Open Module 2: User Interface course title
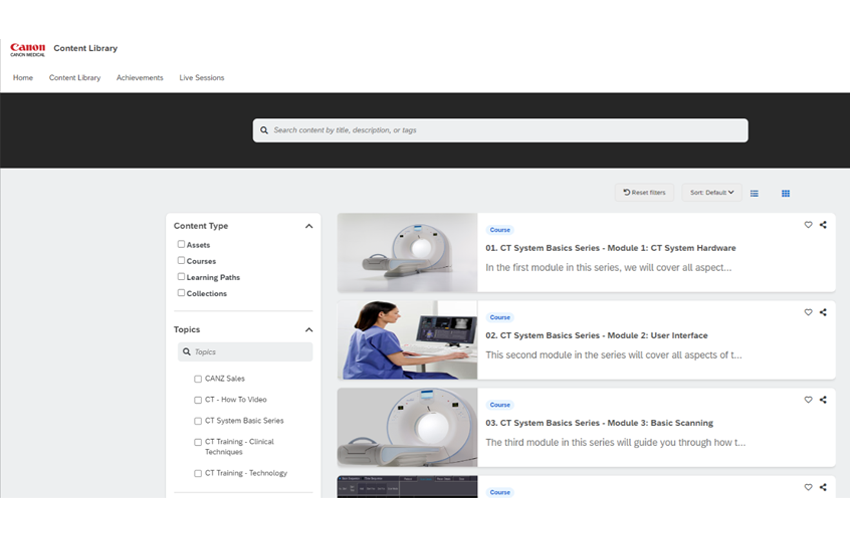This screenshot has width=850, height=560. point(596,336)
